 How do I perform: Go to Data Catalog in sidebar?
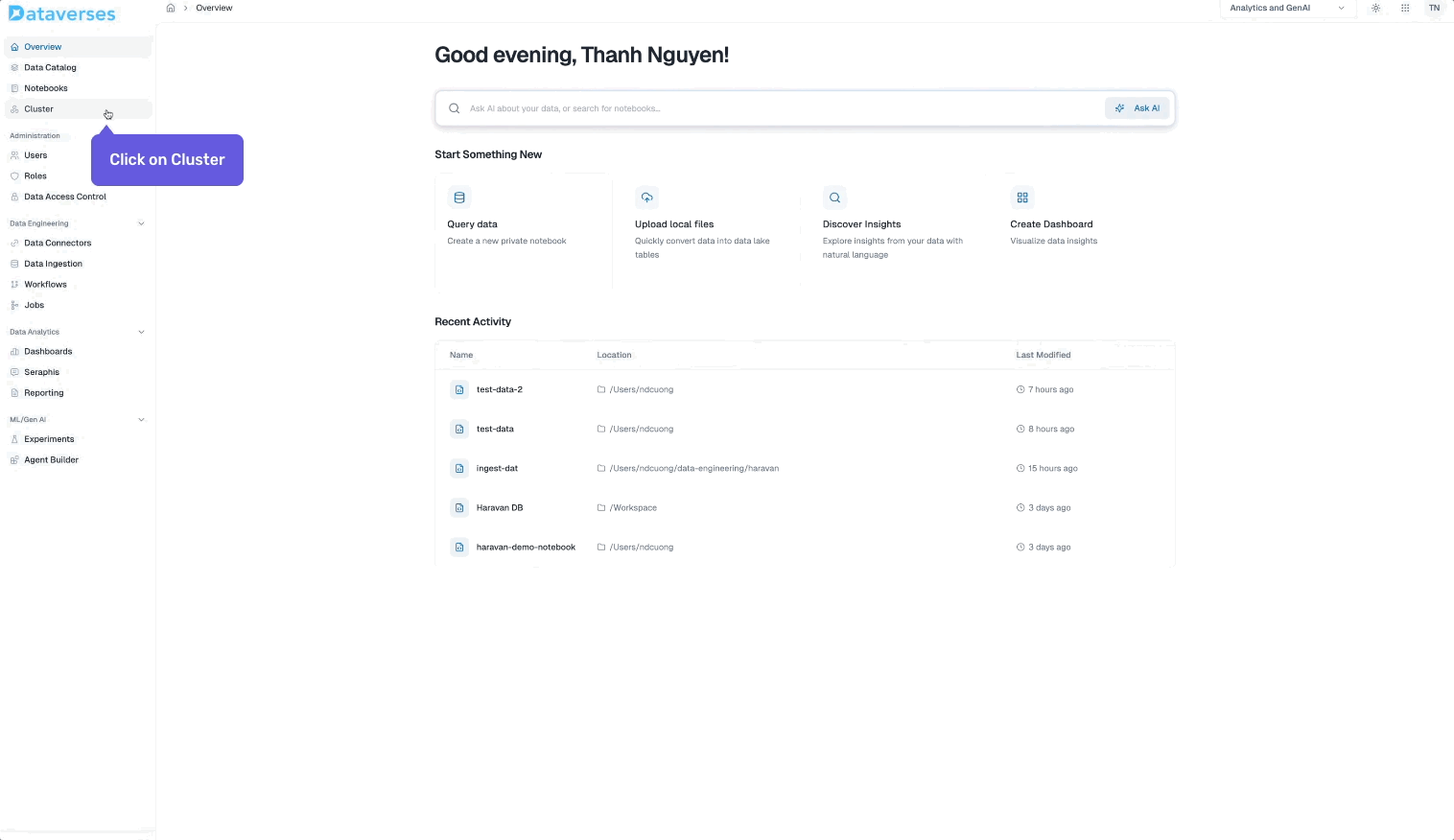[50, 67]
